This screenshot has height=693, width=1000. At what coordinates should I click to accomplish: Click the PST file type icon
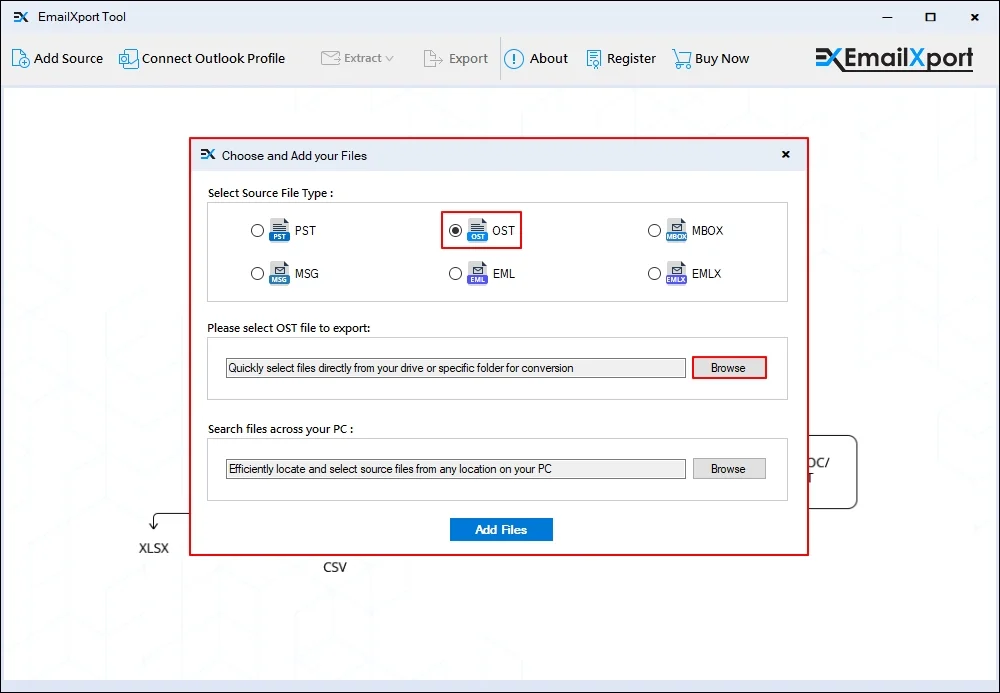[x=277, y=230]
